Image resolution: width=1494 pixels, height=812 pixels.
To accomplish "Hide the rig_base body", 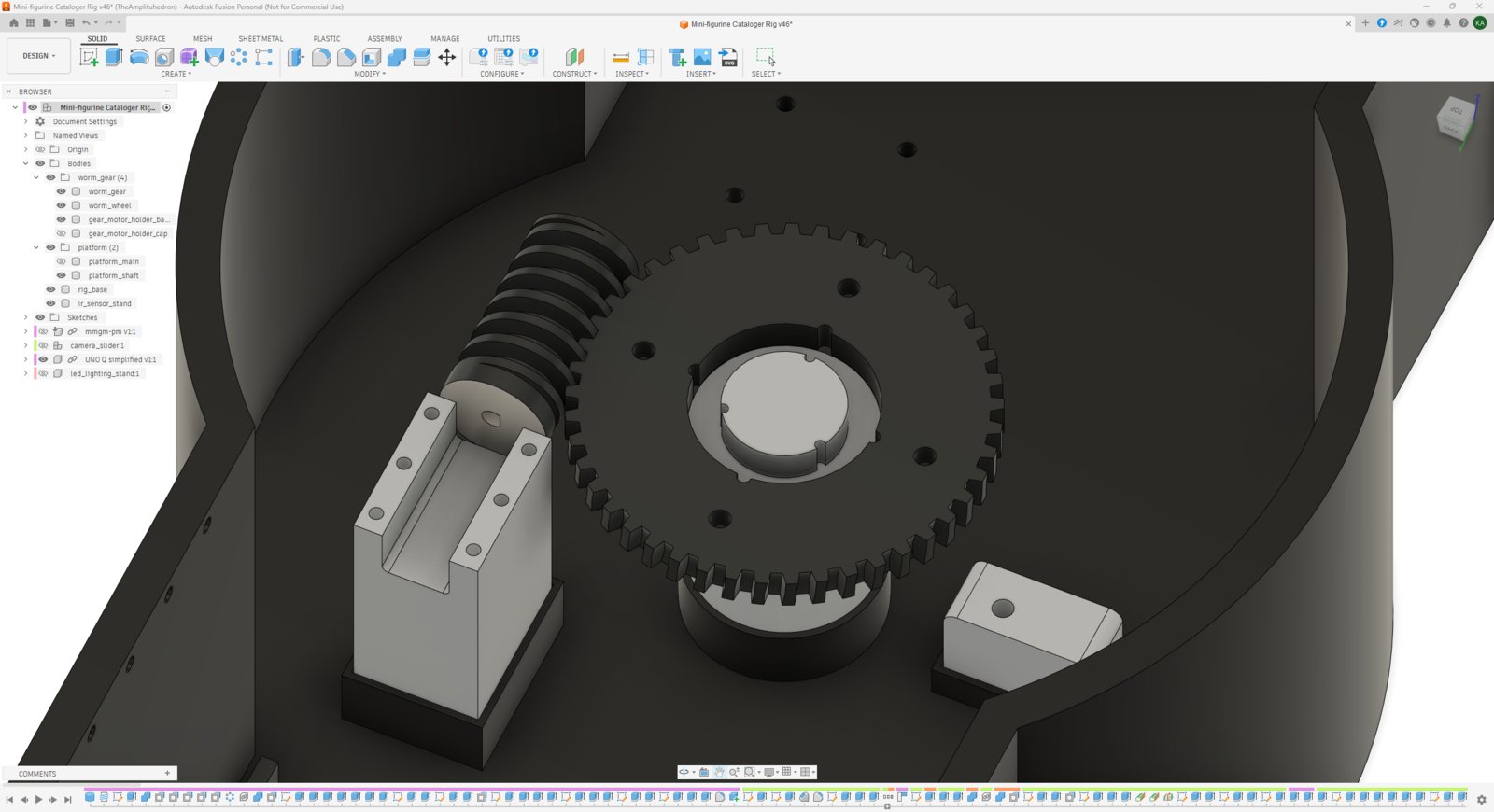I will [x=51, y=289].
